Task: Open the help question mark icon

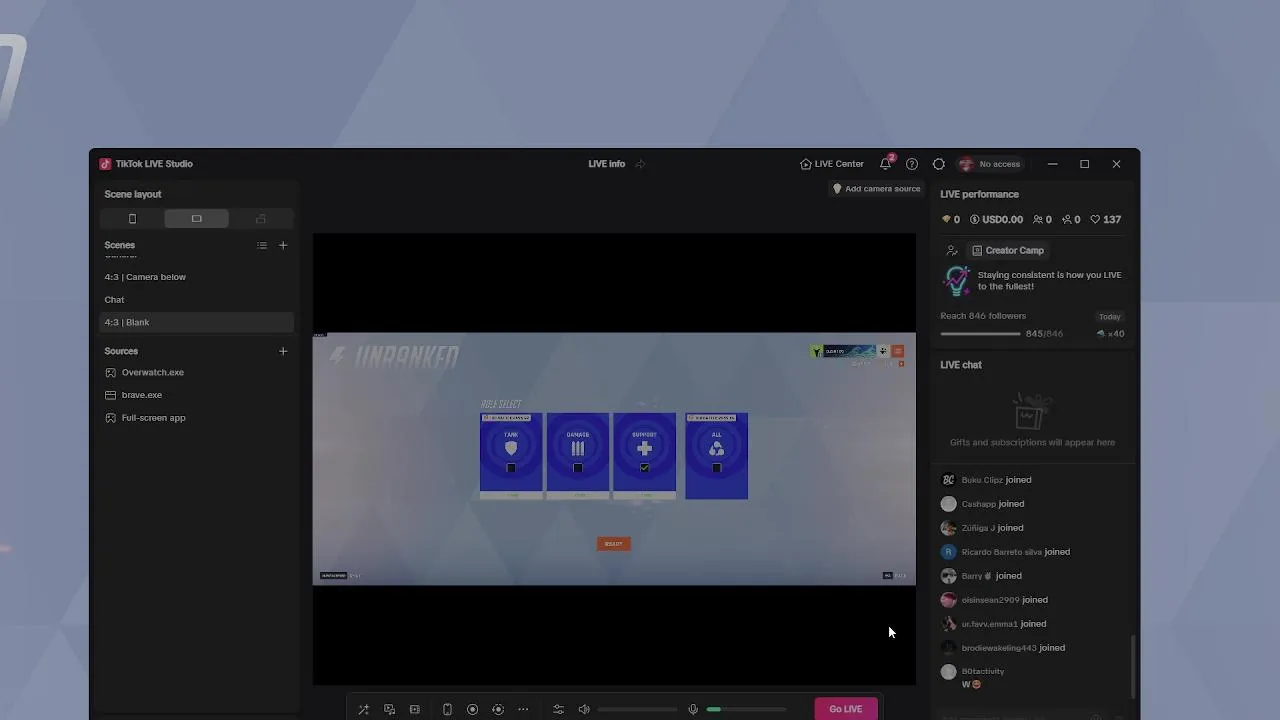Action: pos(912,164)
